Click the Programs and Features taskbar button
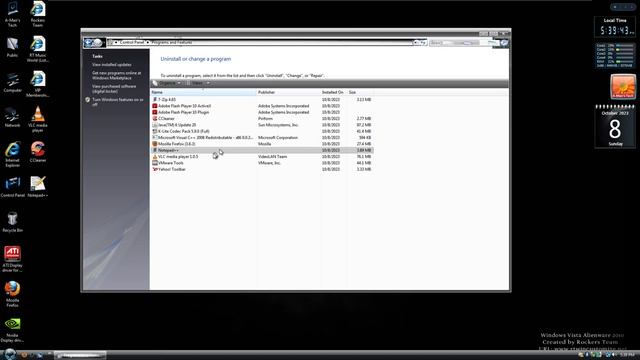640x360 pixels. click(80, 356)
